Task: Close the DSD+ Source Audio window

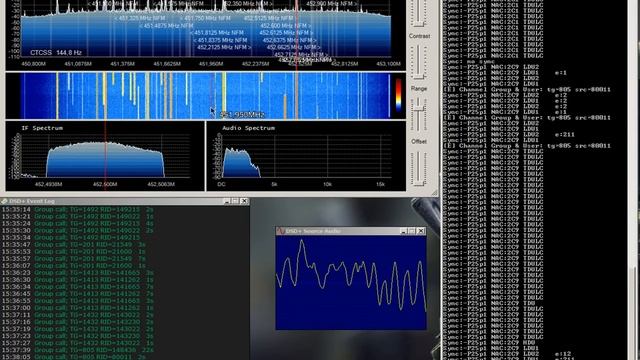Action: (421, 231)
